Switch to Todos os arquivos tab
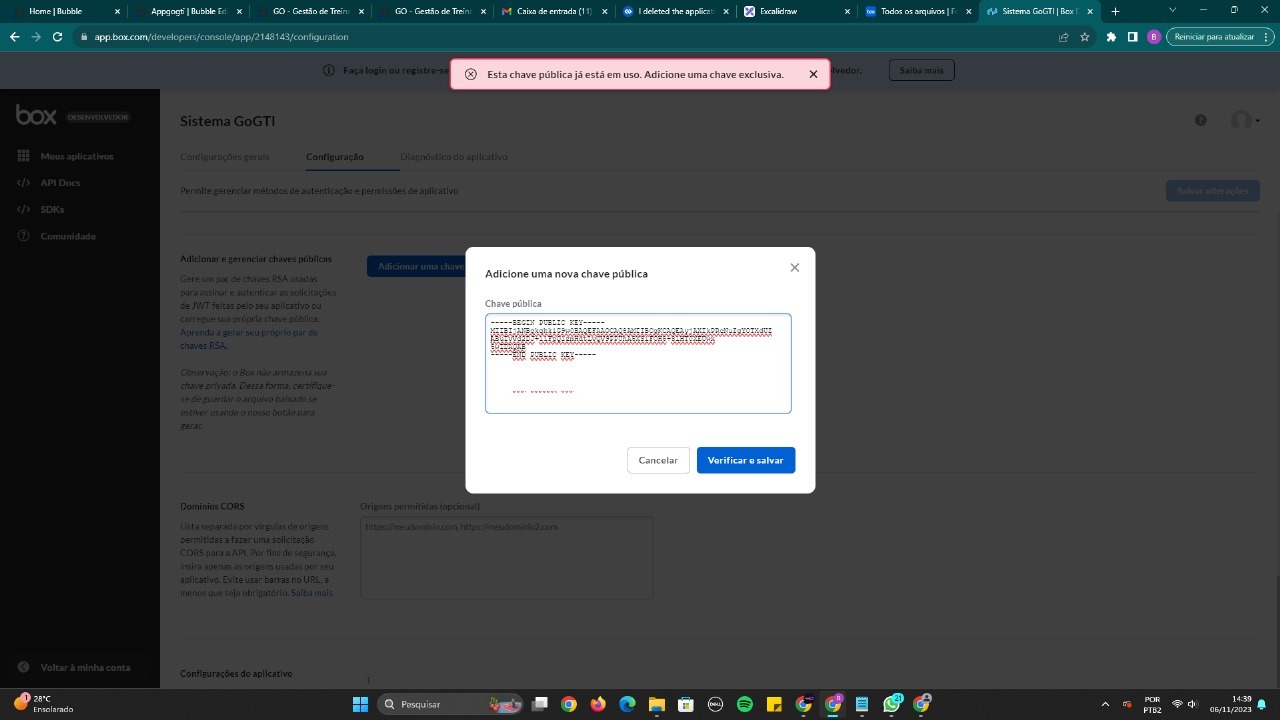 [x=918, y=11]
